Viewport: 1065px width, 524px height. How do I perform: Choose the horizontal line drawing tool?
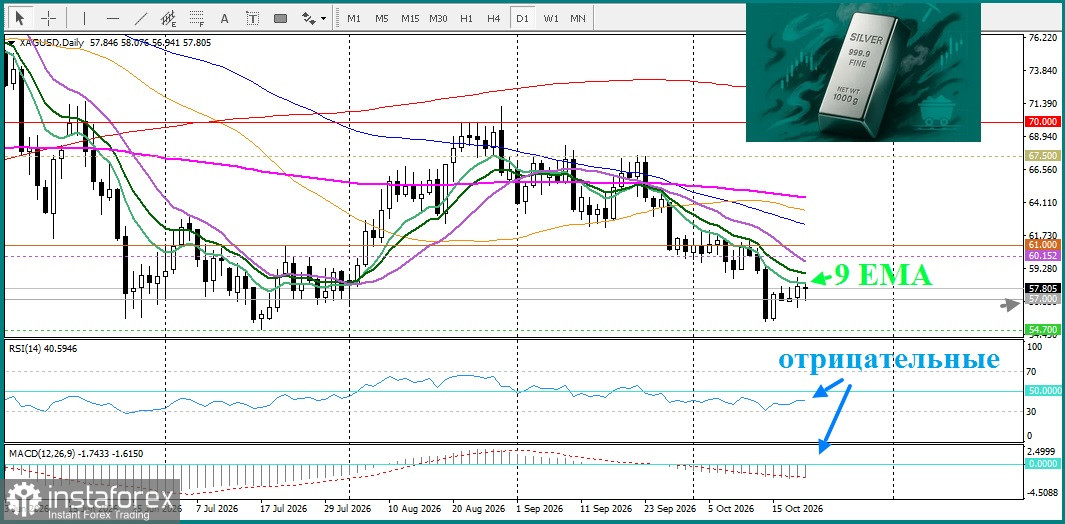[x=113, y=18]
